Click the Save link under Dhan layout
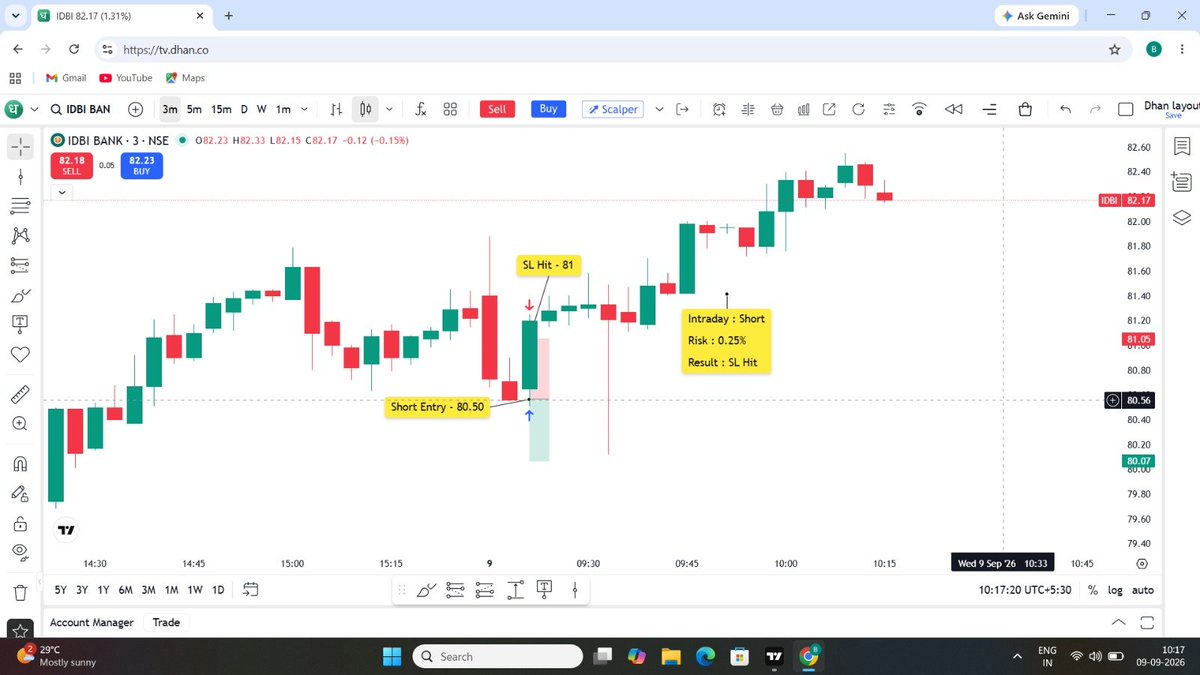The image size is (1200, 675). point(1173,116)
